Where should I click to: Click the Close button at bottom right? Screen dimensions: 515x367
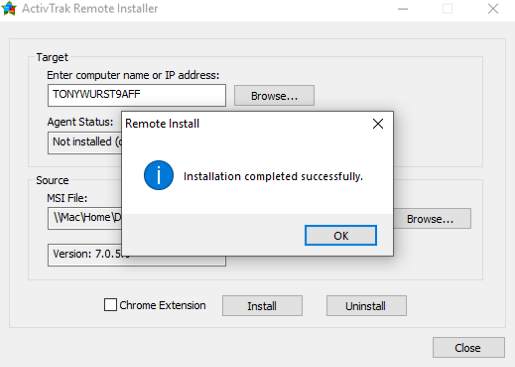(469, 348)
